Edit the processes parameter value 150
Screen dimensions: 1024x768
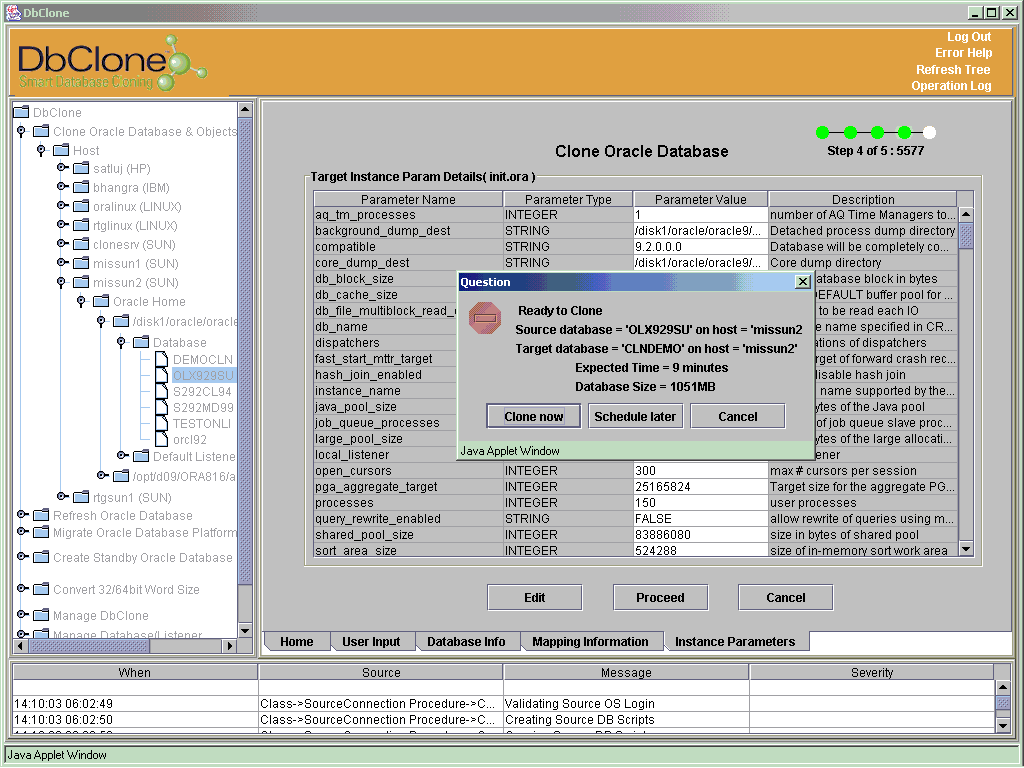[700, 503]
